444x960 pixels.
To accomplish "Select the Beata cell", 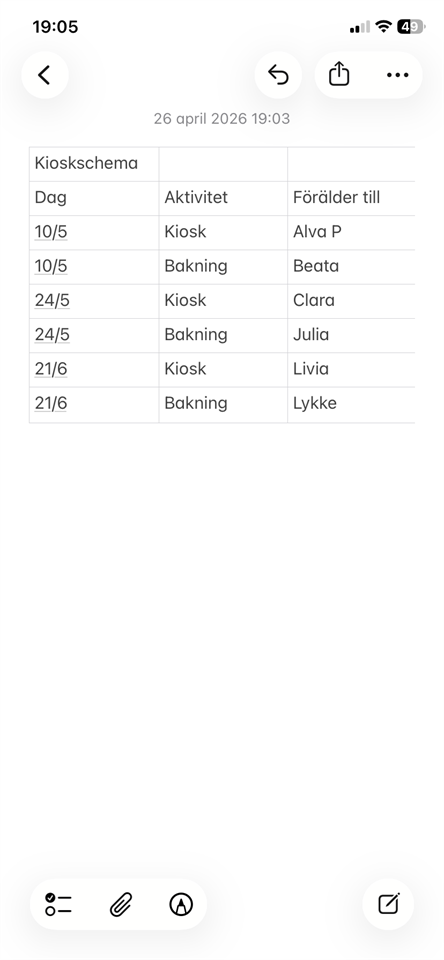I will coord(352,266).
